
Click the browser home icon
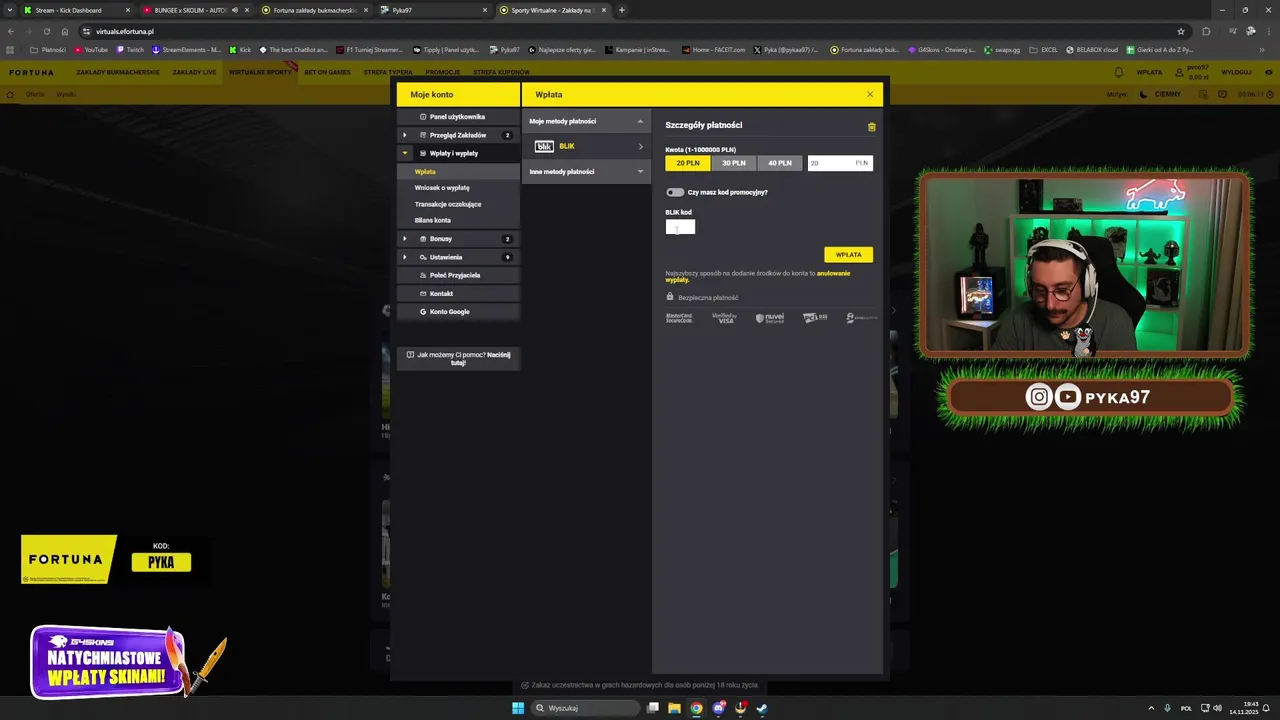(x=65, y=31)
